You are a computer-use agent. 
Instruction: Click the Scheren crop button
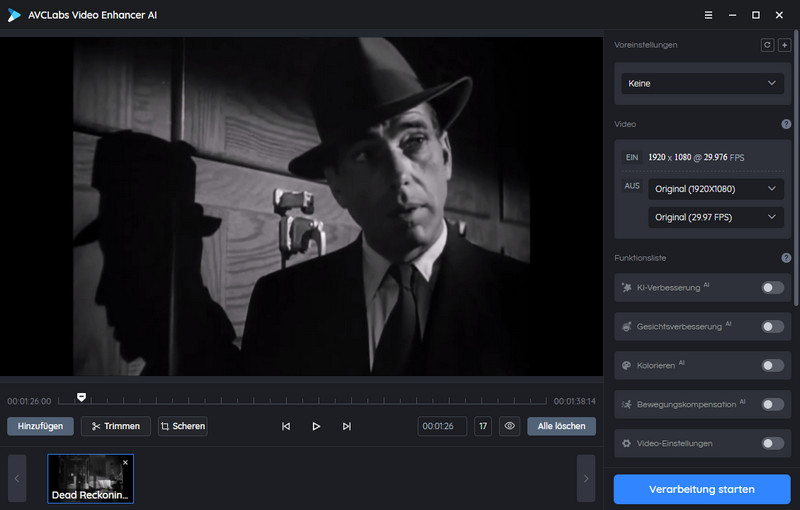[x=183, y=426]
